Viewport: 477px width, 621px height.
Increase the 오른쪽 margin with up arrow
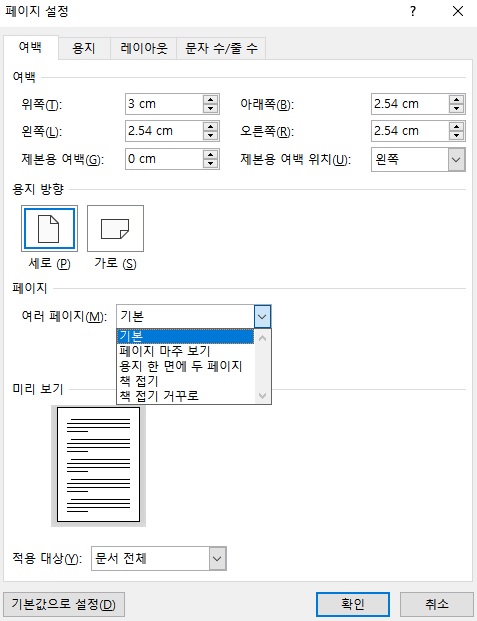pyautogui.click(x=456, y=127)
